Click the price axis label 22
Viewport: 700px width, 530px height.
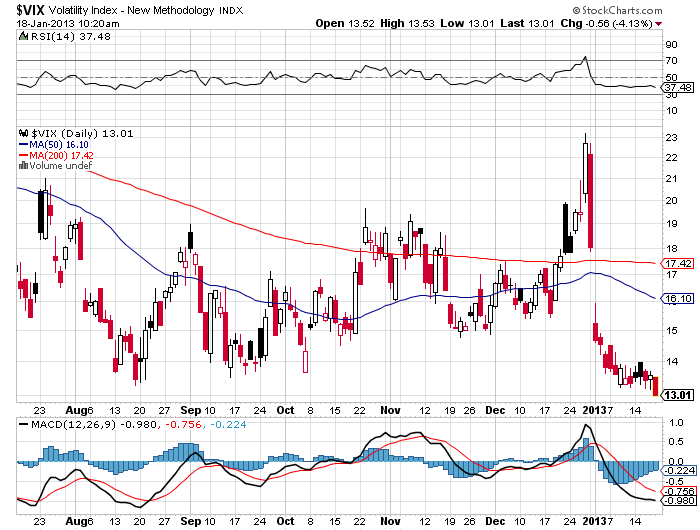[x=671, y=158]
